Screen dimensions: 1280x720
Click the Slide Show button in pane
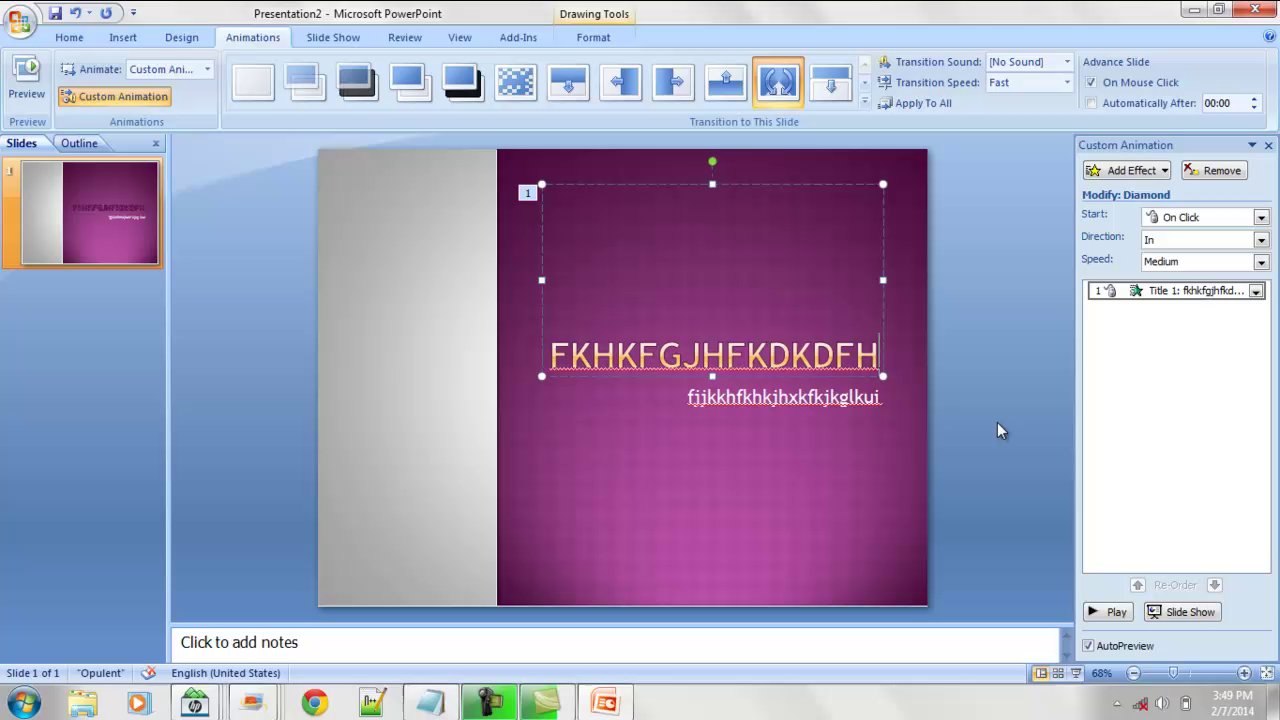pos(1182,612)
